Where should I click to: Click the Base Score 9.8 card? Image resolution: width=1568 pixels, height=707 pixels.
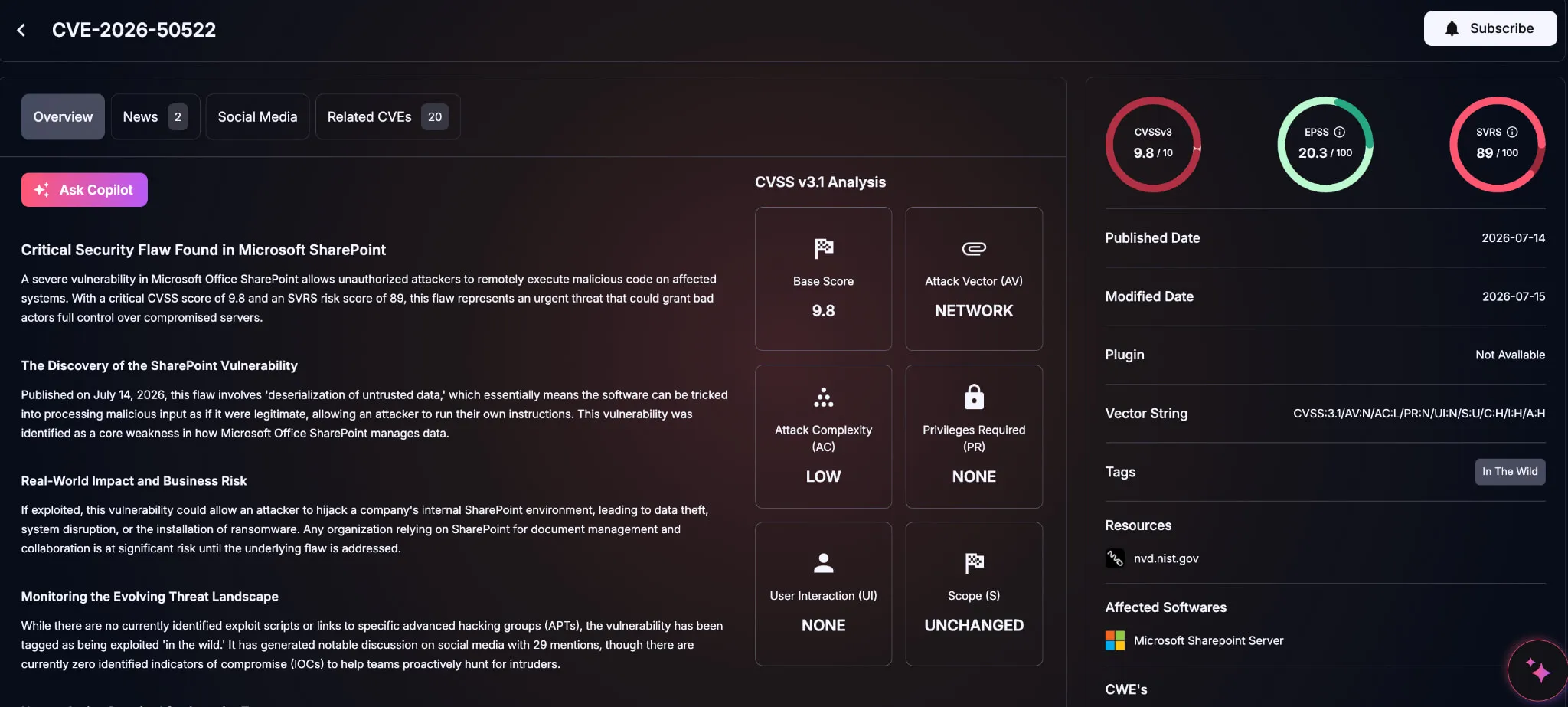tap(823, 279)
